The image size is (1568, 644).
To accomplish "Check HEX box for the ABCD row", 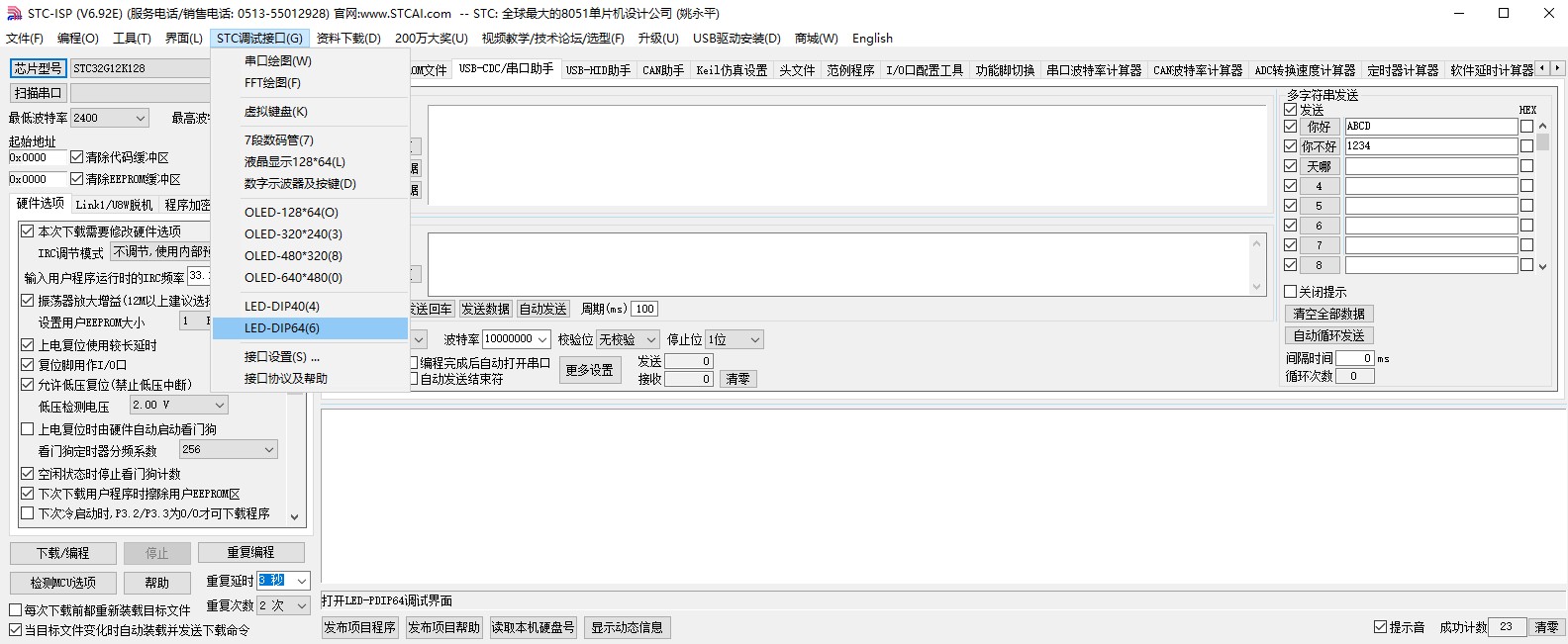I will point(1526,127).
